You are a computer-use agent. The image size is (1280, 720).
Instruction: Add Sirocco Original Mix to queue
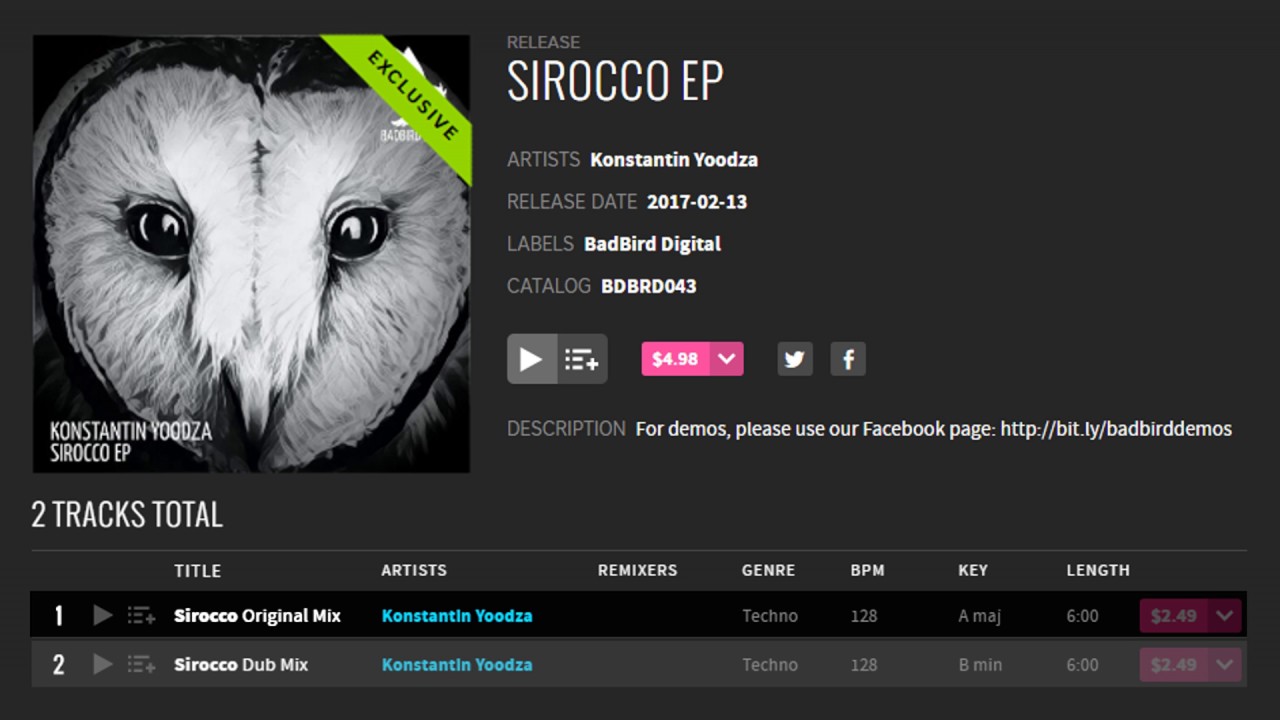click(141, 616)
